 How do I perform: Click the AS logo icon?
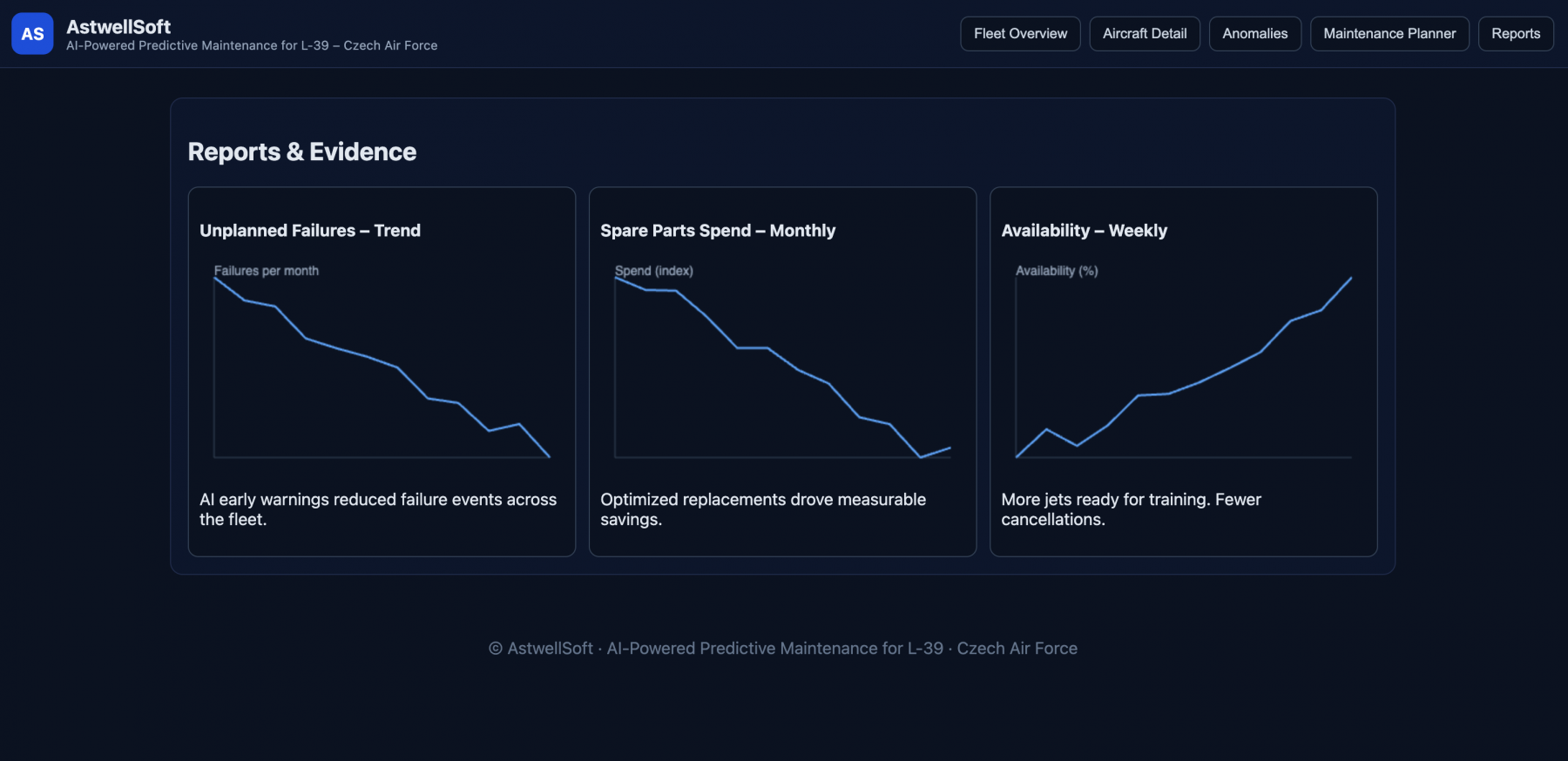coord(32,34)
